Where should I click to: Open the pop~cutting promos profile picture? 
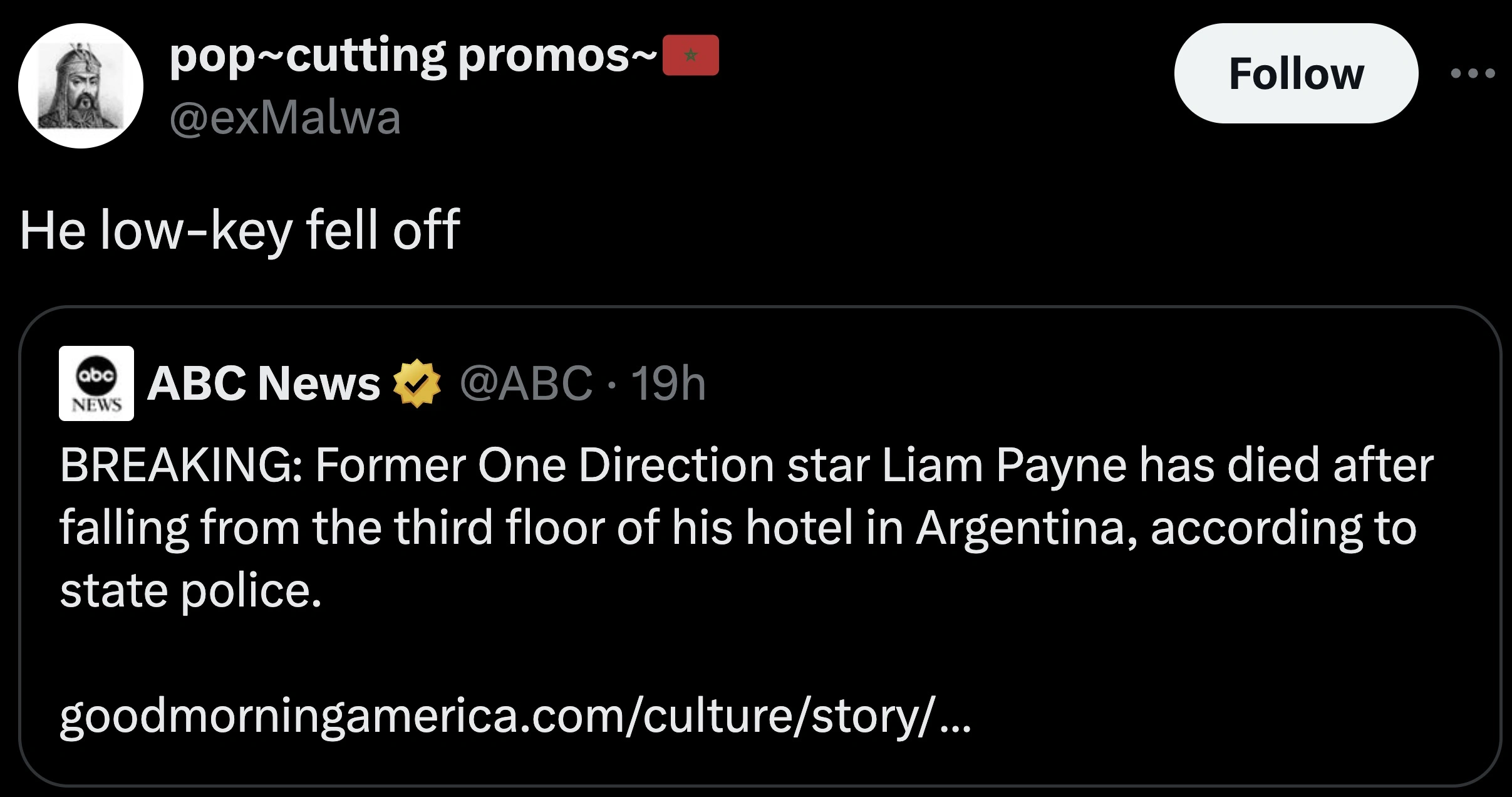click(x=81, y=86)
